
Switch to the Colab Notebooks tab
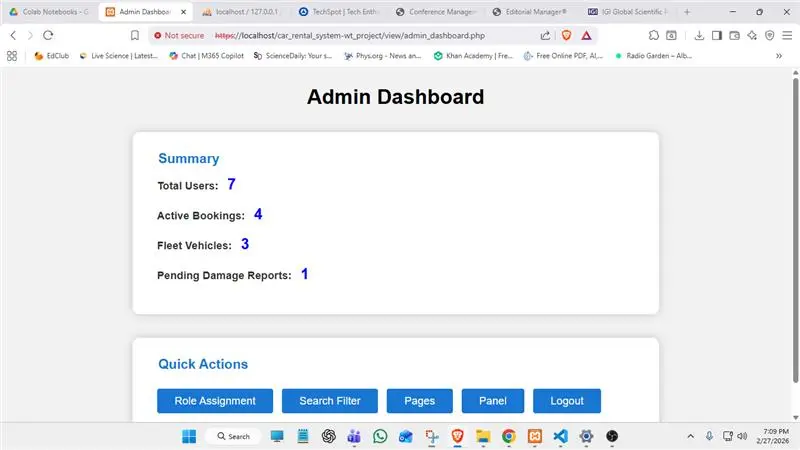(50, 12)
